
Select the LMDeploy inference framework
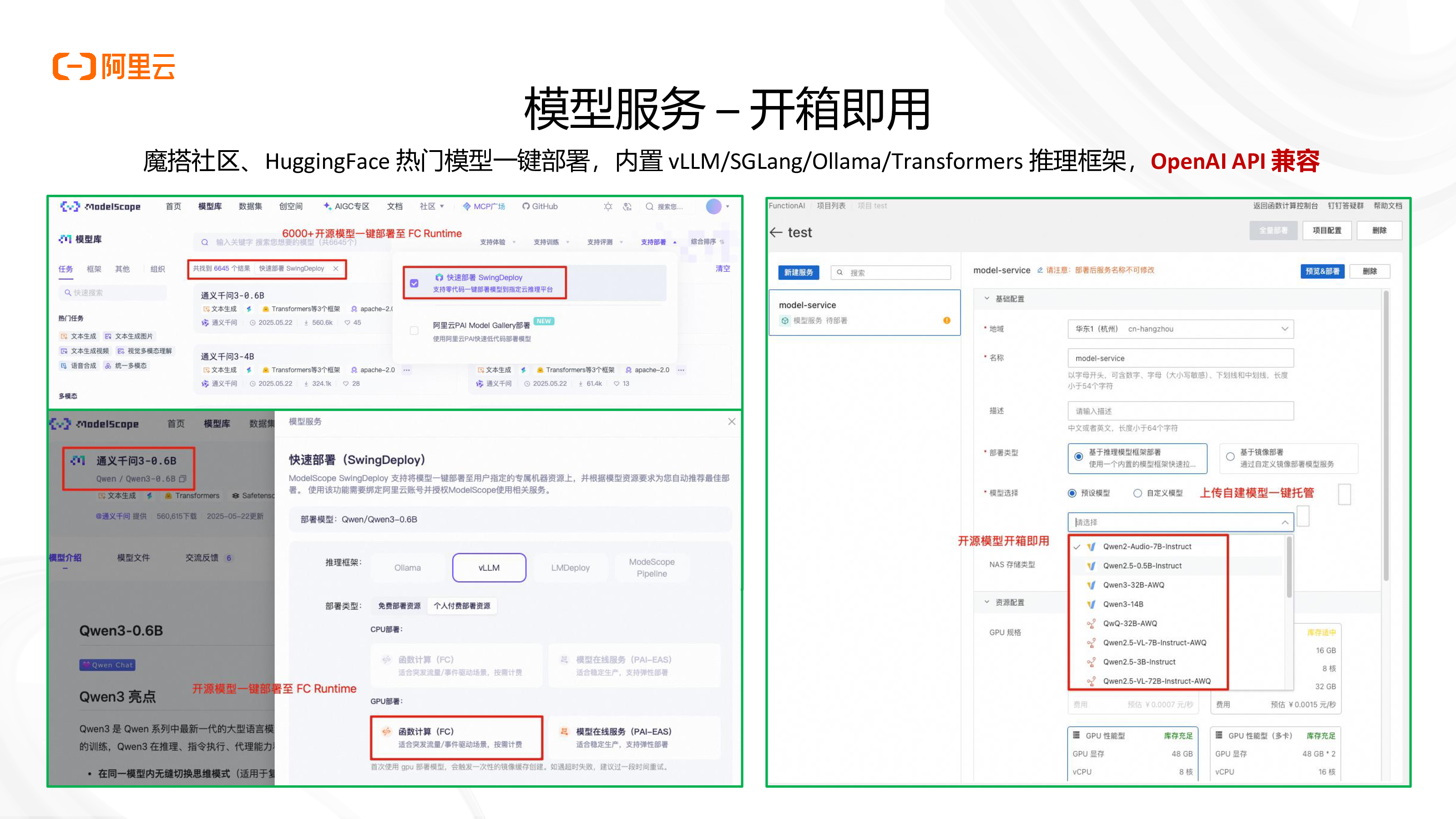click(570, 567)
